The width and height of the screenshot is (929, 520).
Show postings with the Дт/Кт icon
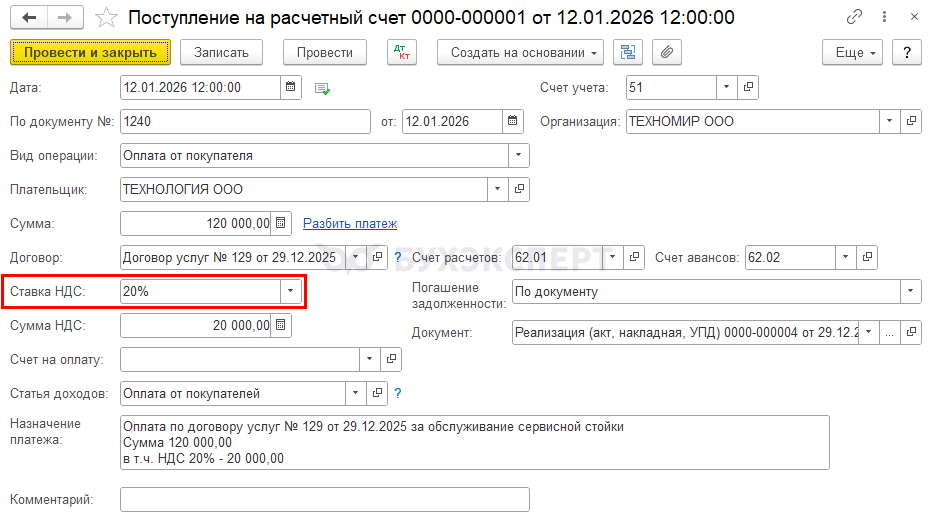402,52
